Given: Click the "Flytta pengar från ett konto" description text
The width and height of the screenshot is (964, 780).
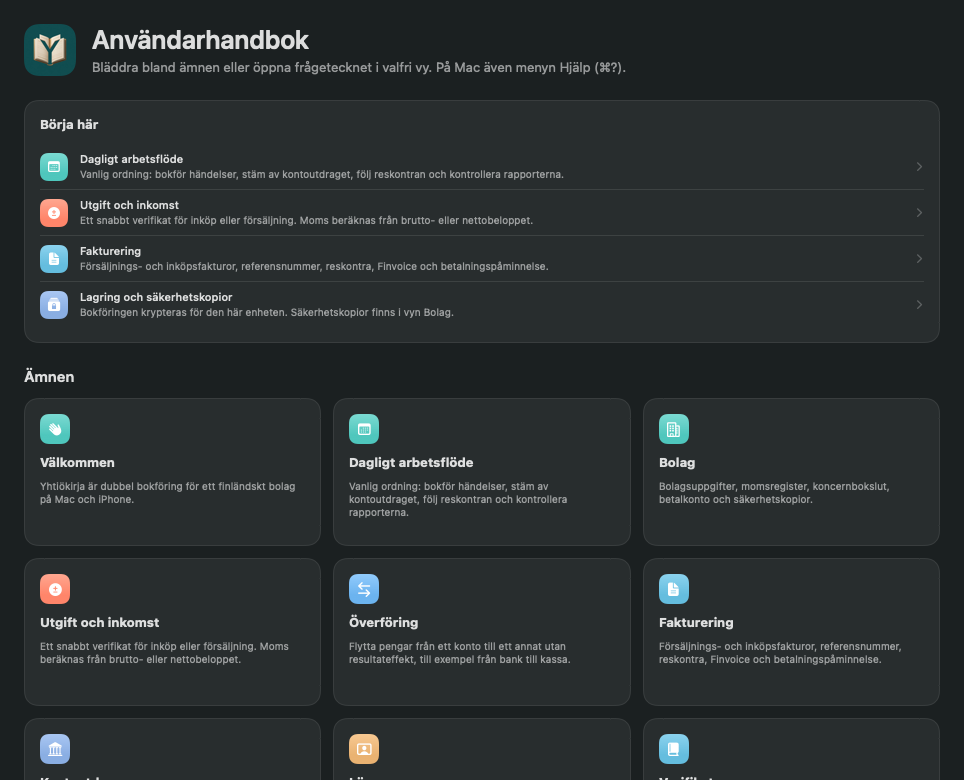Looking at the screenshot, I should (460, 653).
